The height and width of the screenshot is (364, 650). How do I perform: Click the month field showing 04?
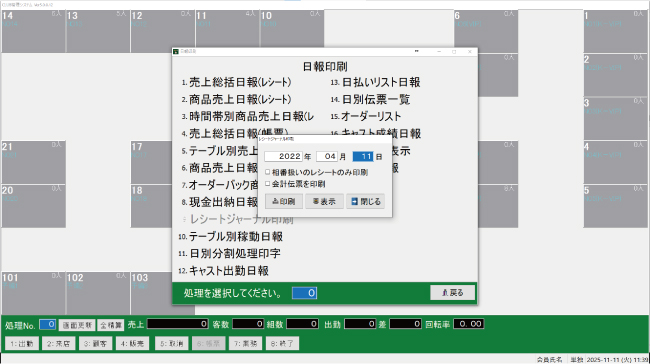point(327,156)
